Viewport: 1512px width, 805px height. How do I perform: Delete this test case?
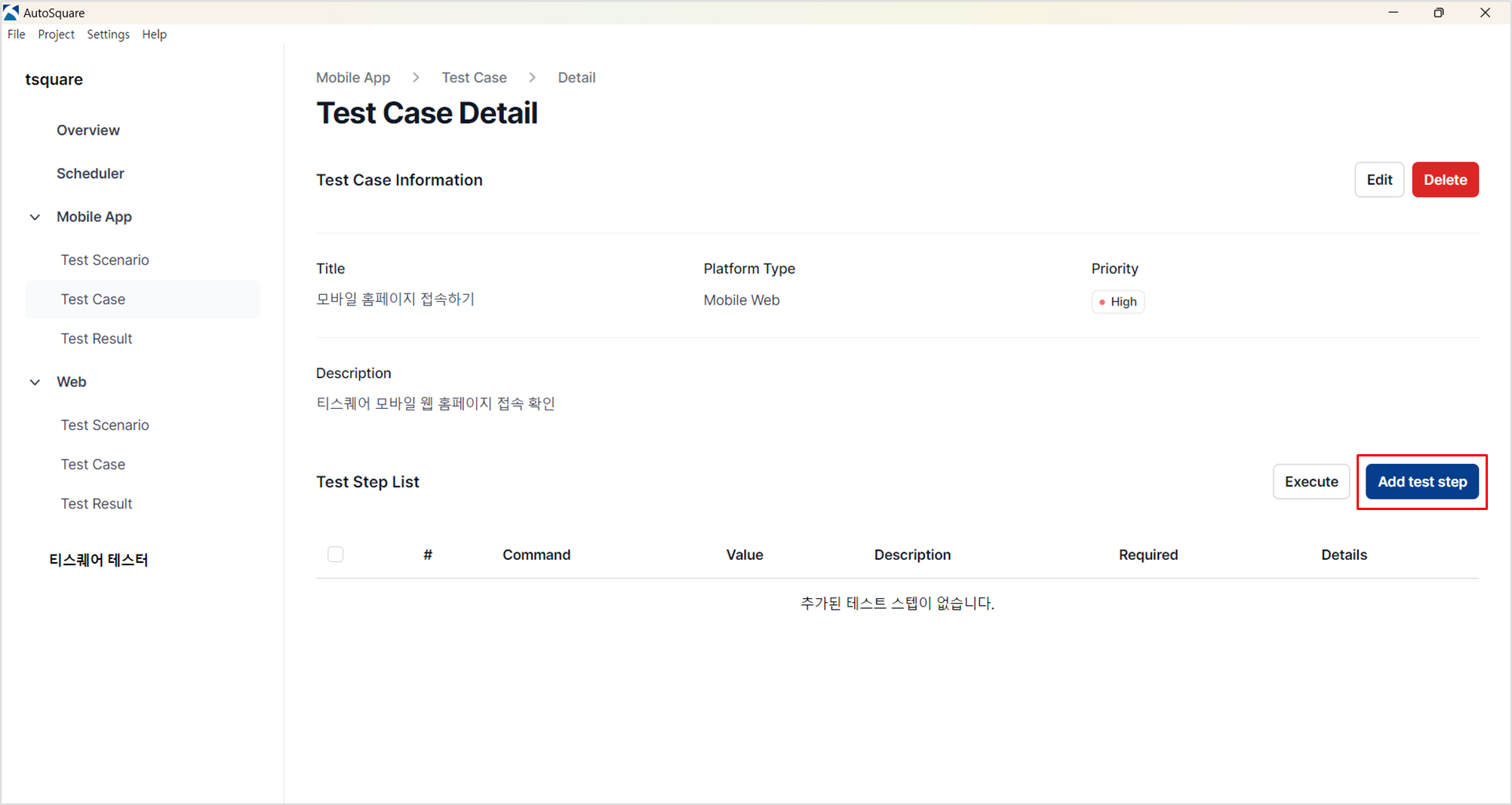pos(1445,180)
